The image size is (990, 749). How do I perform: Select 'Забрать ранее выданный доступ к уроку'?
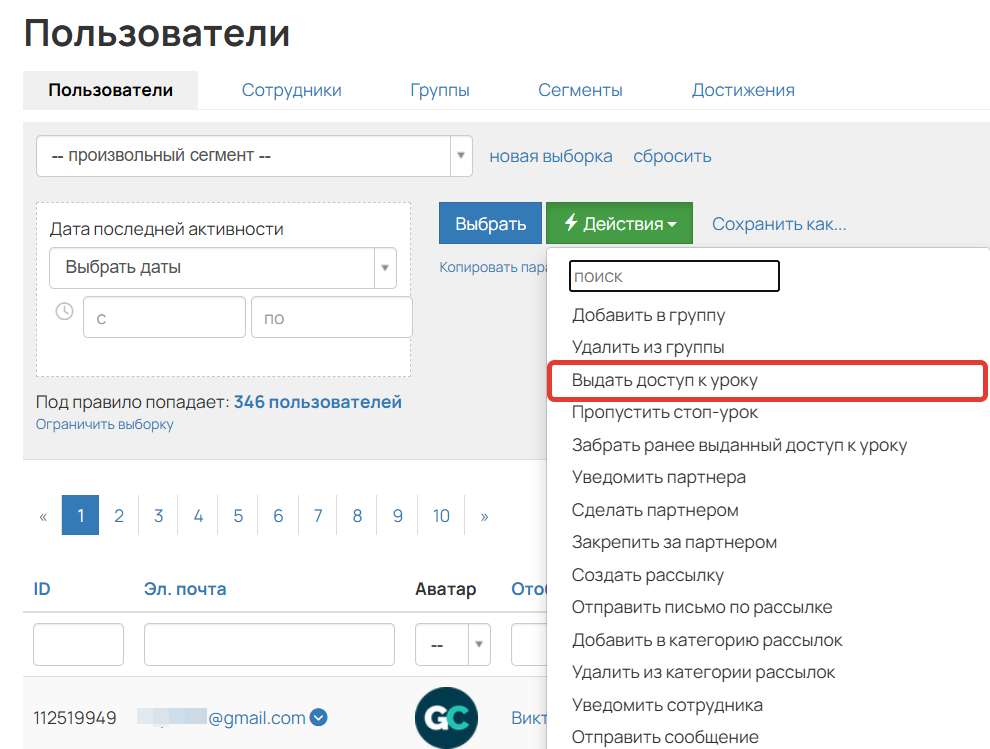[739, 445]
